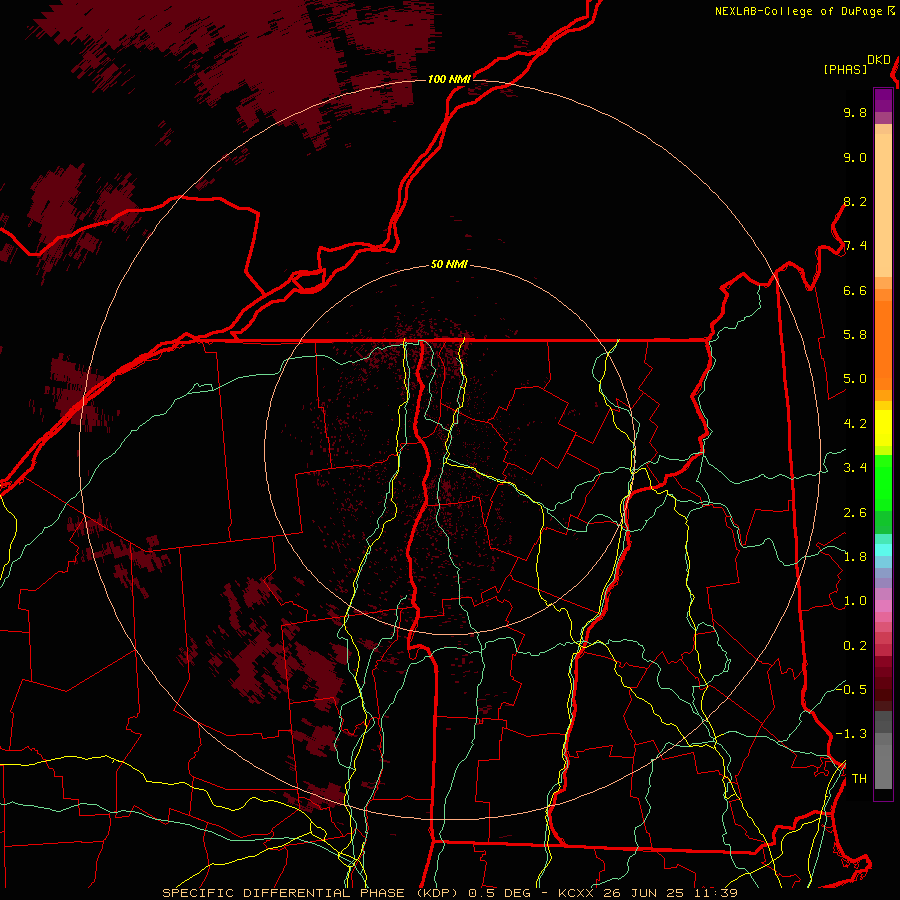Select the 9.8 value on color scale
The image size is (900, 900).
tap(855, 112)
